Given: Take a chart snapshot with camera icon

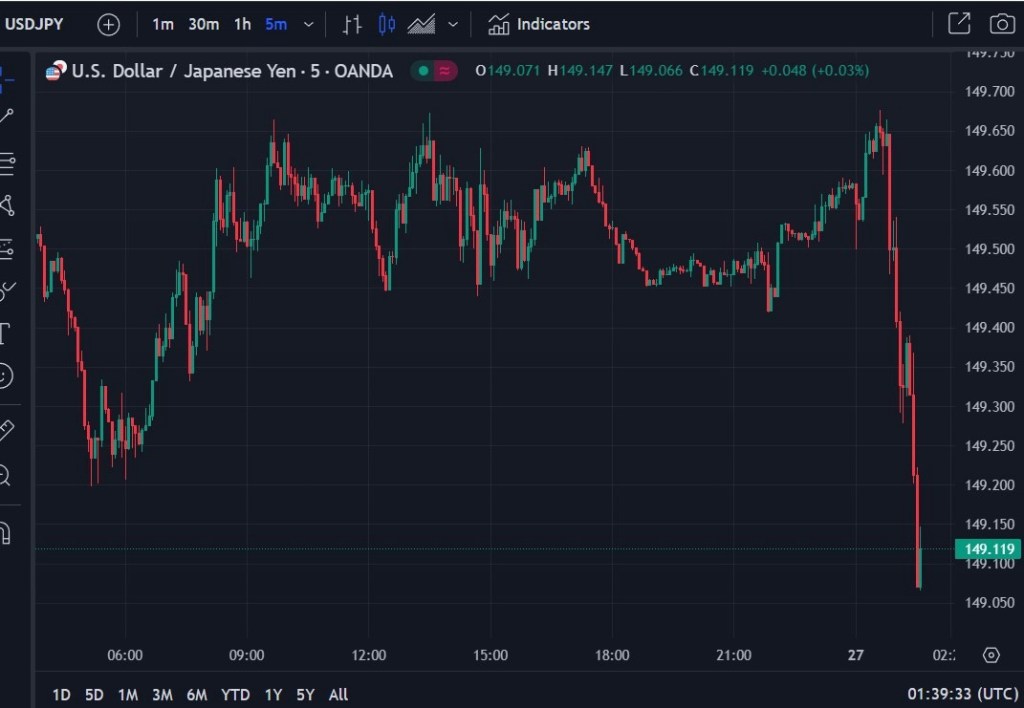Looking at the screenshot, I should point(1001,24).
